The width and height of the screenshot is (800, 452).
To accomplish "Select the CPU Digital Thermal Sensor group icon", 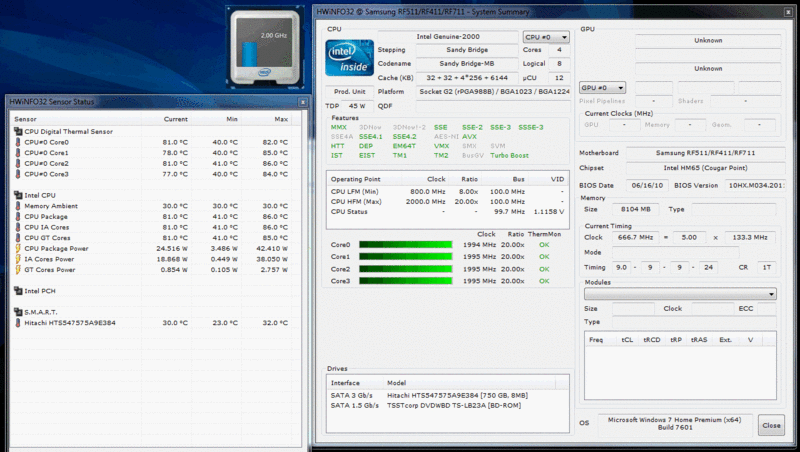I will pos(18,132).
